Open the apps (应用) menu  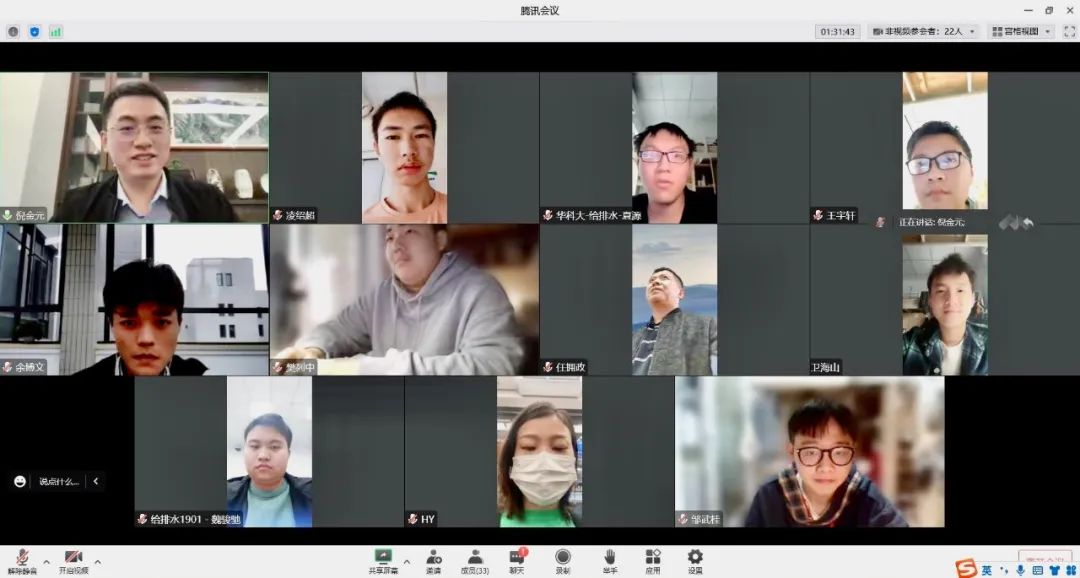pyautogui.click(x=652, y=560)
